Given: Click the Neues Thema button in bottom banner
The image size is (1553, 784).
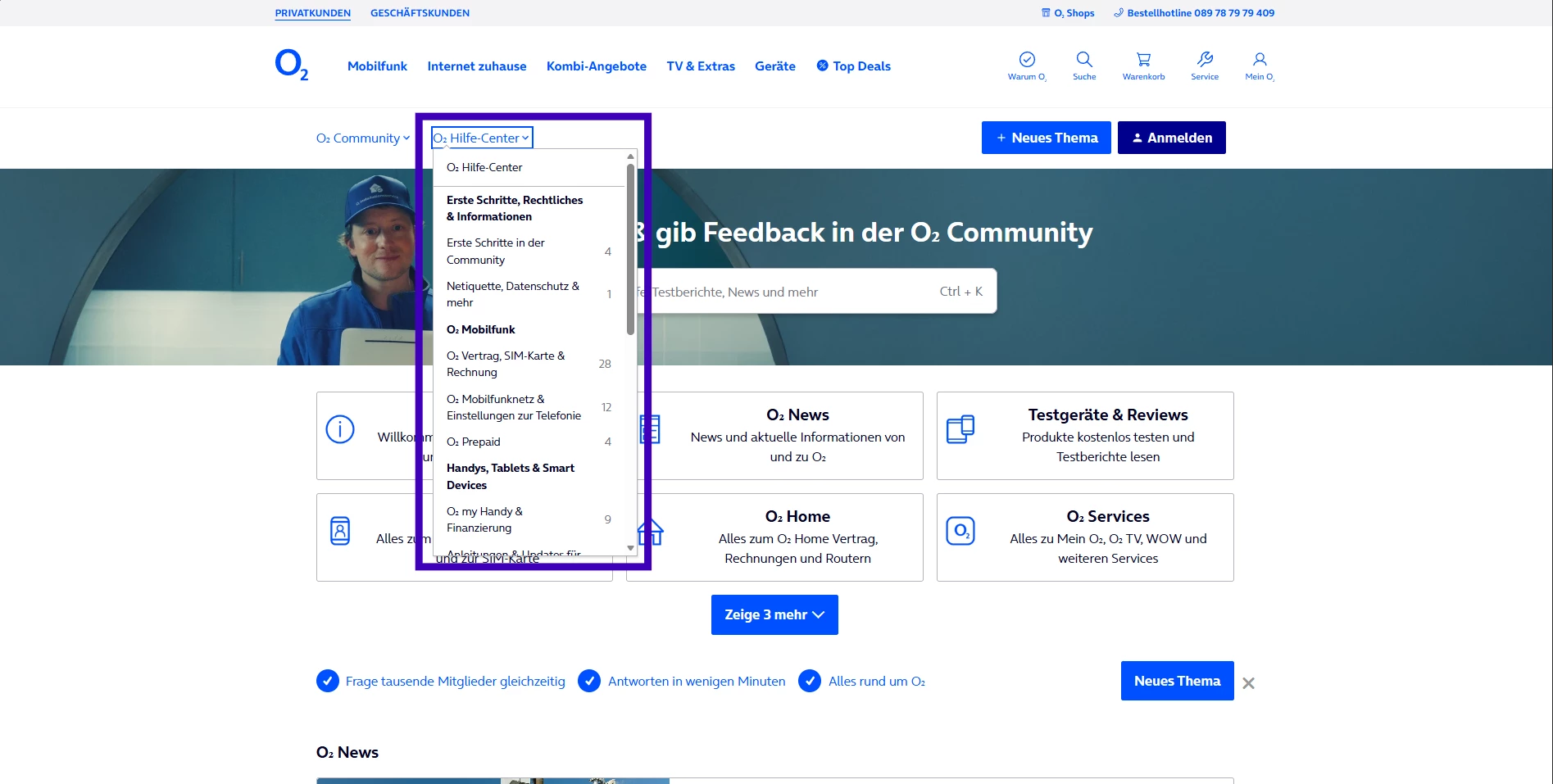Looking at the screenshot, I should 1178,681.
